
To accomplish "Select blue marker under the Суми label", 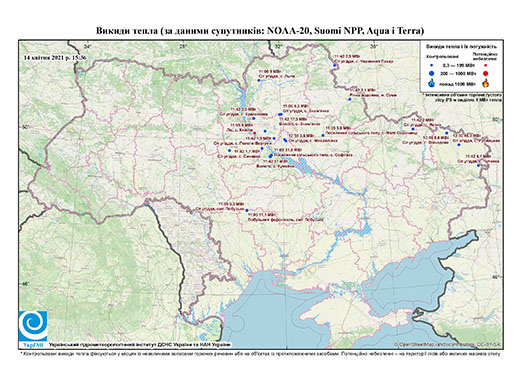I will (350, 99).
